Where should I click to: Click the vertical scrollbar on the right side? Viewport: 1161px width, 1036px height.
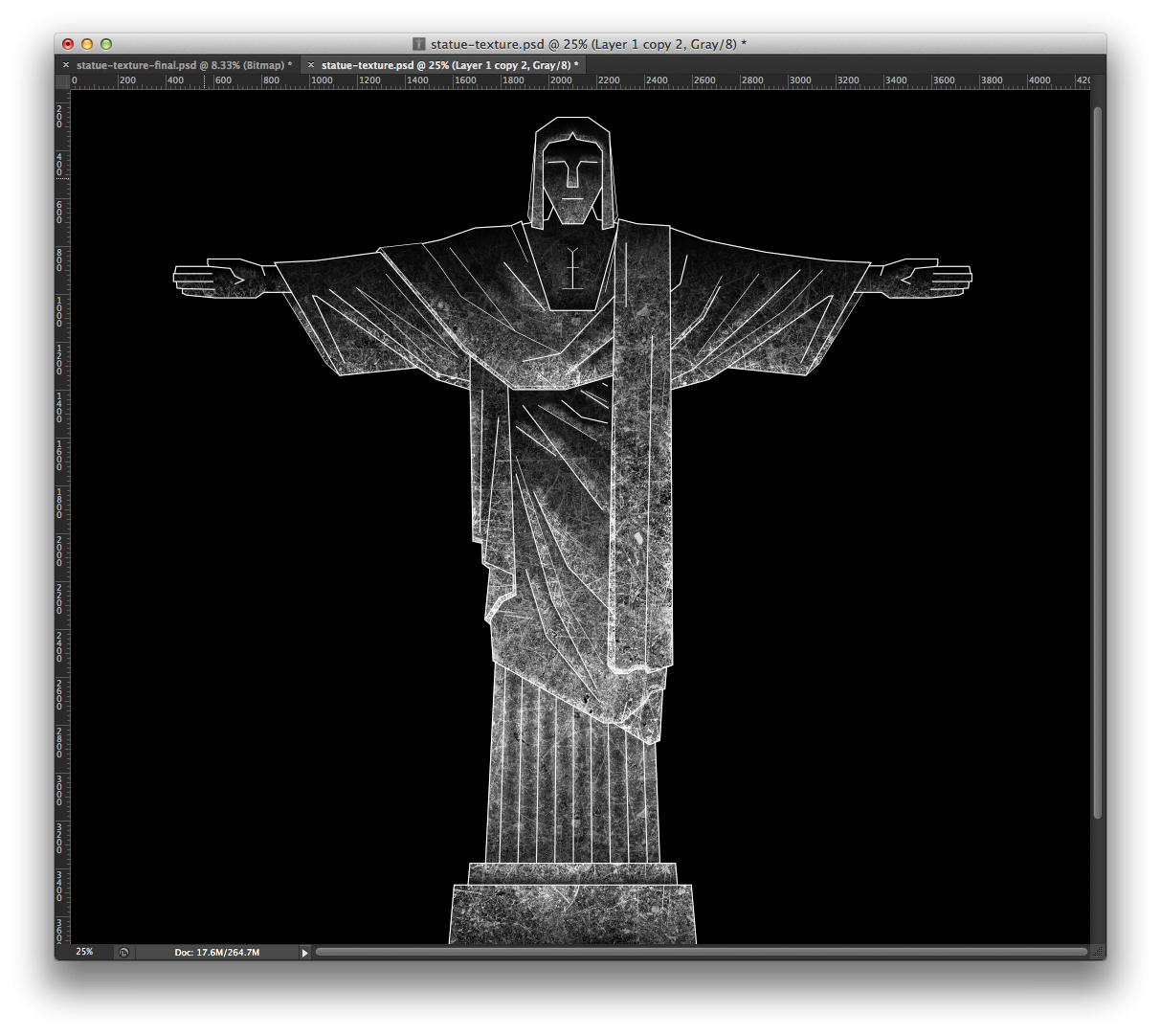[1098, 462]
